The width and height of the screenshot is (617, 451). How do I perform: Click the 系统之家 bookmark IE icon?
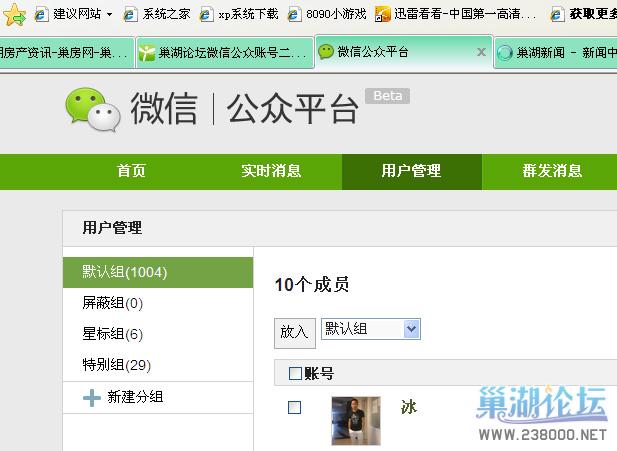(x=131, y=15)
